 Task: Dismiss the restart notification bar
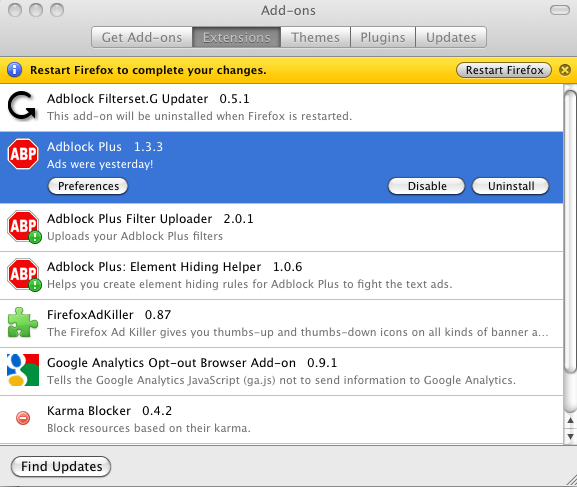pyautogui.click(x=565, y=70)
